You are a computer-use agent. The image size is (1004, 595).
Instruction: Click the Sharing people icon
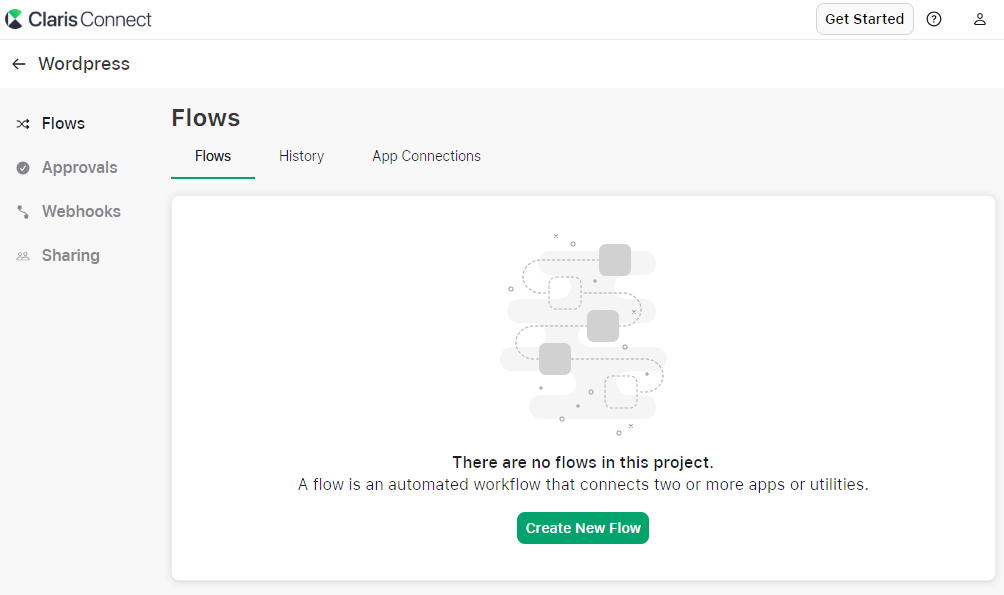(x=23, y=256)
